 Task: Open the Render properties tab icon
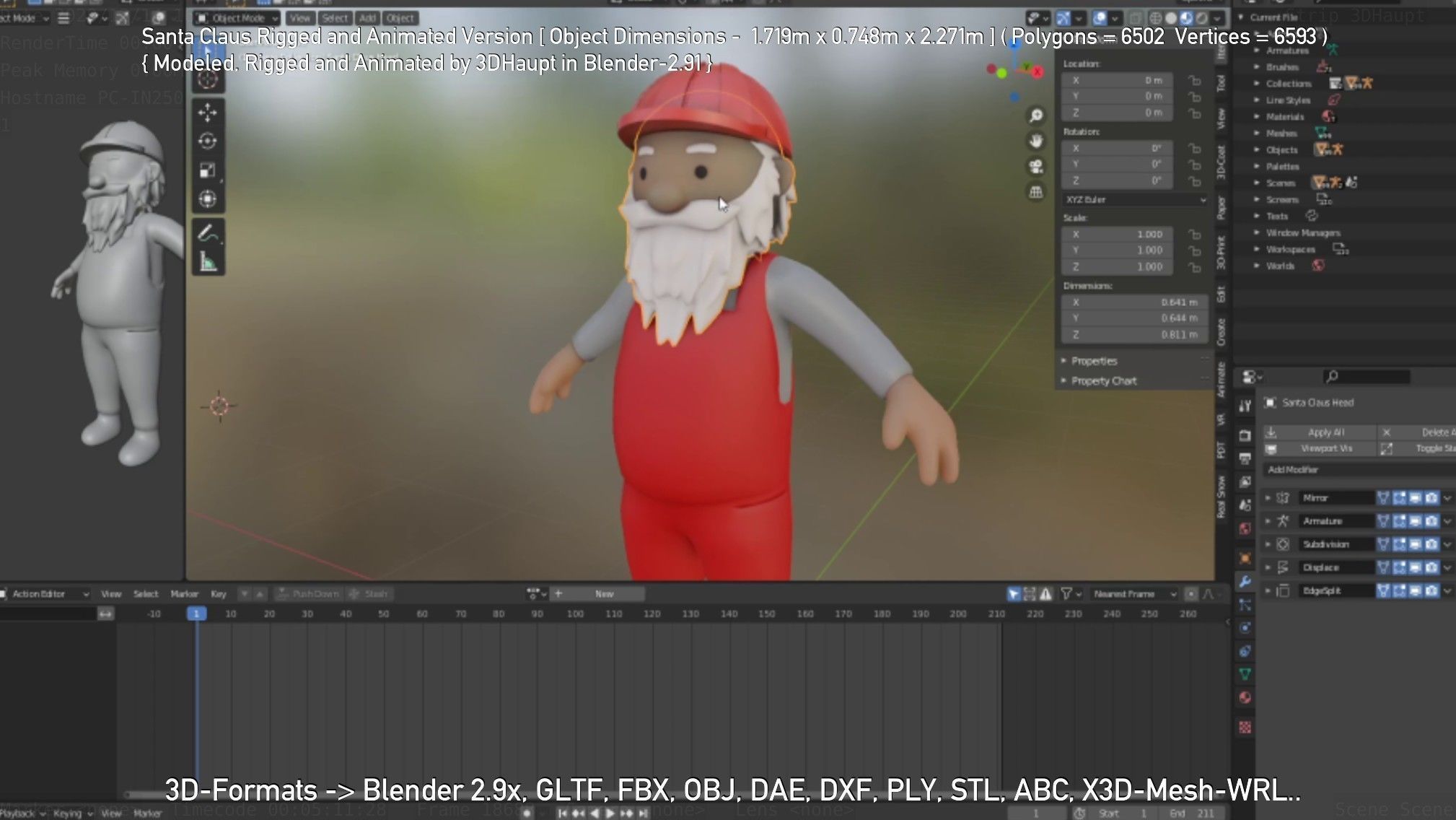[x=1245, y=435]
